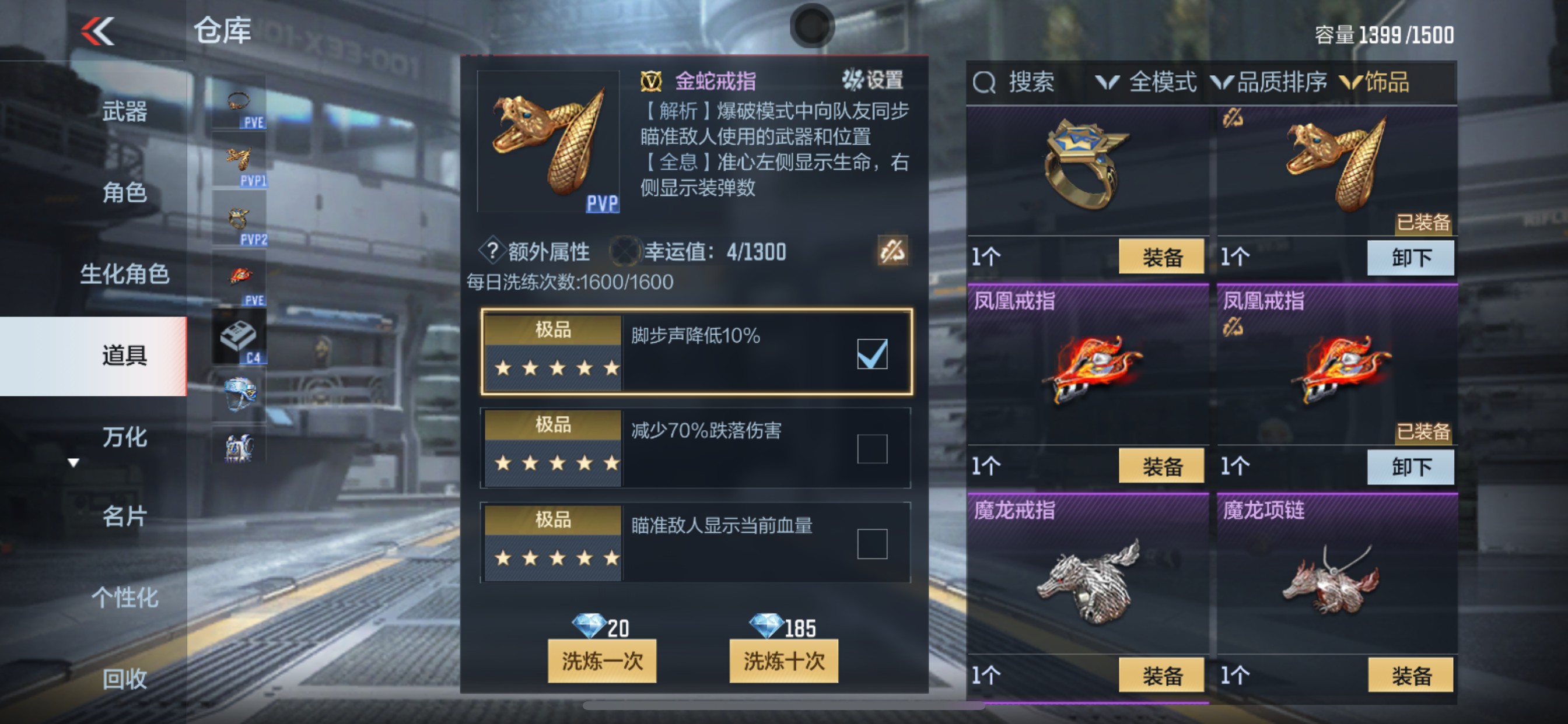This screenshot has width=1568, height=724.
Task: Select the C4 item icon in sidebar
Action: (x=239, y=336)
